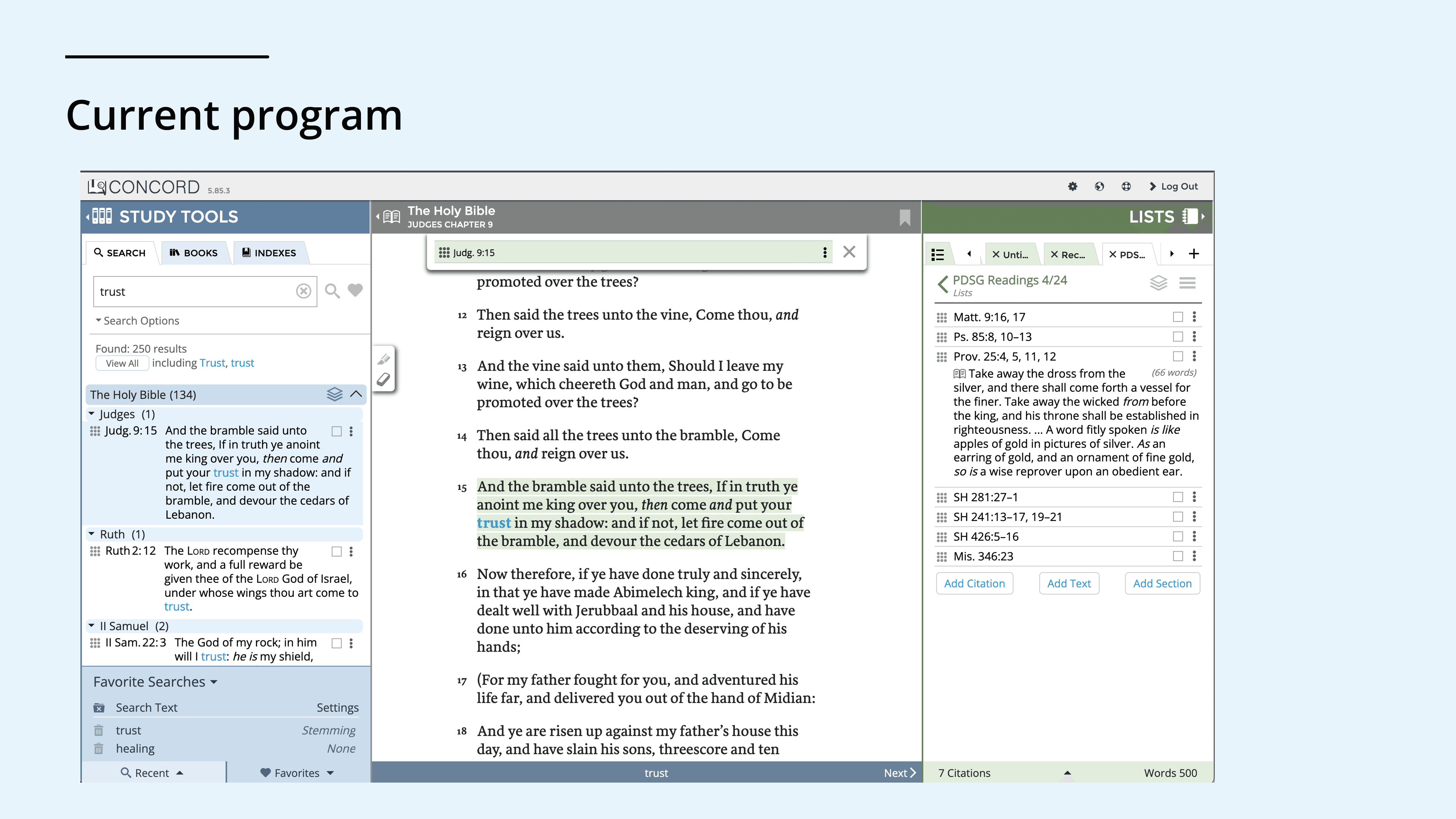Save search as favorite heart icon
The image size is (1456, 819).
coord(355,290)
